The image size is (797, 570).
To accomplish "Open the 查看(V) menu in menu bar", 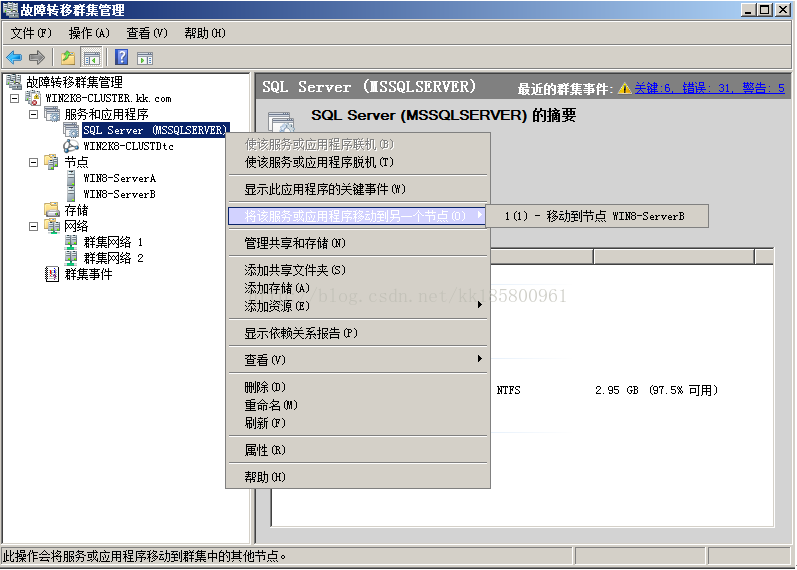I will pyautogui.click(x=147, y=33).
